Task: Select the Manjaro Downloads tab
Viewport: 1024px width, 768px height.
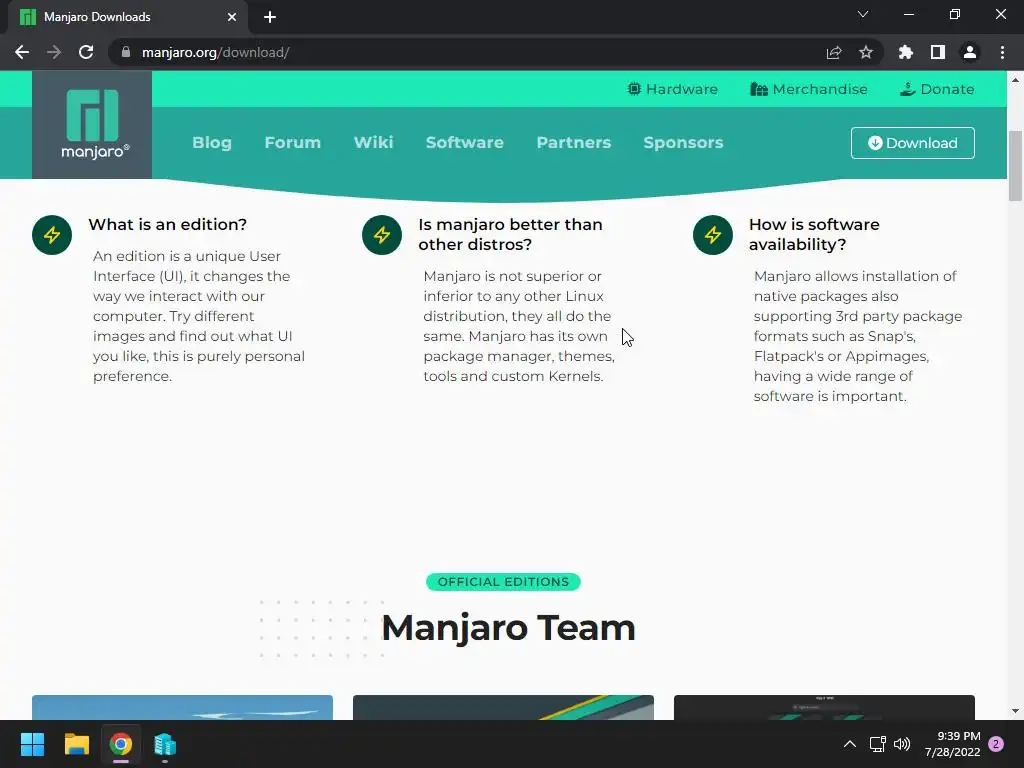Action: coord(128,17)
